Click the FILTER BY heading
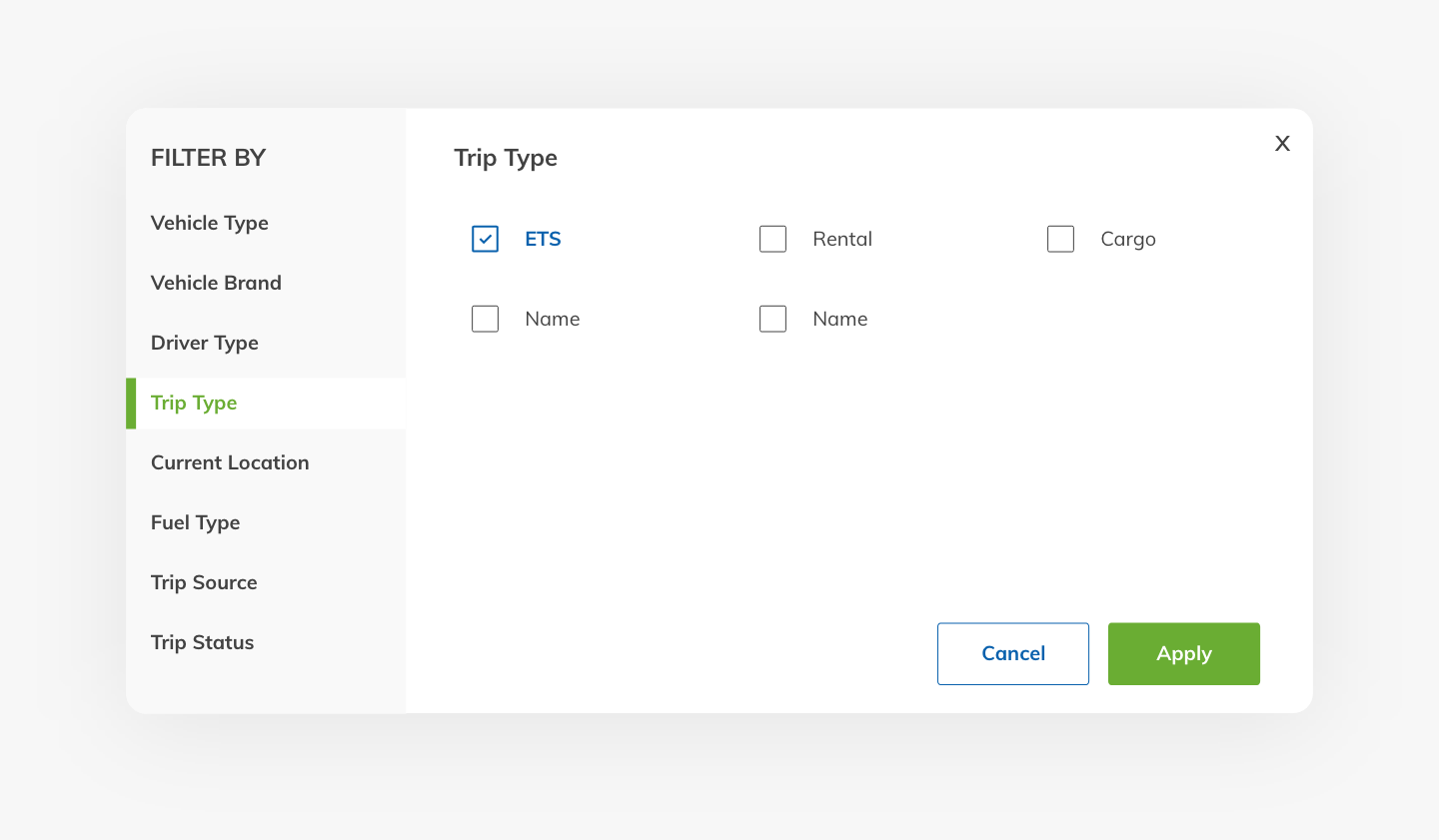 pos(208,158)
